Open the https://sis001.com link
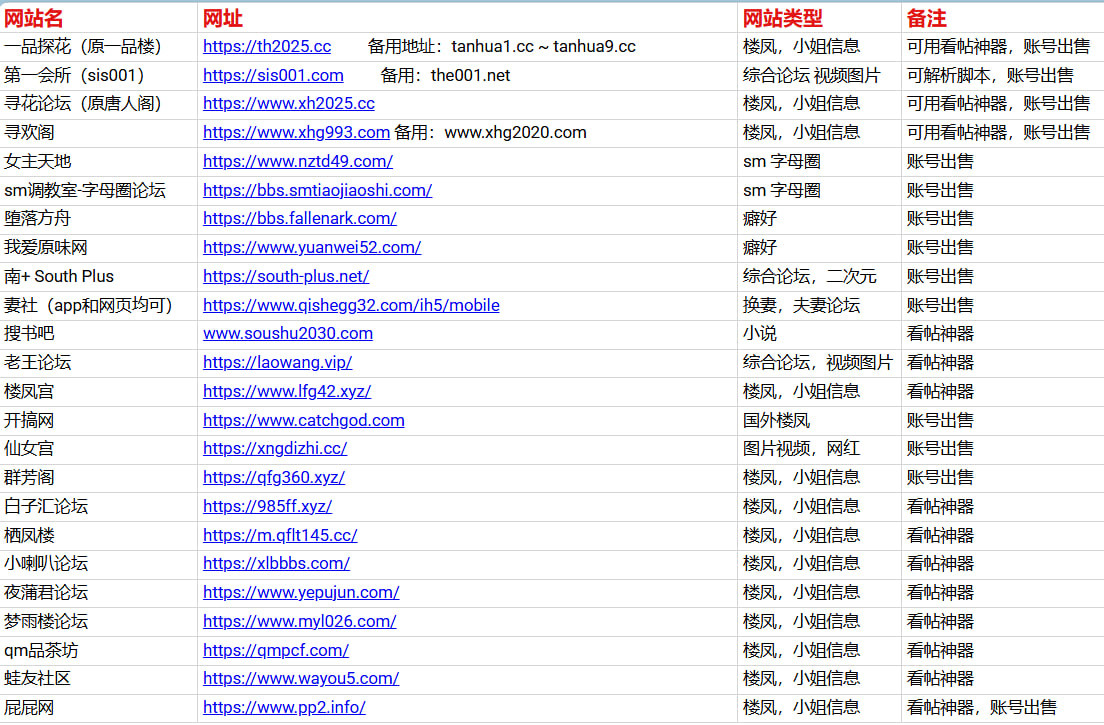Viewport: 1104px width, 725px height. pyautogui.click(x=273, y=75)
